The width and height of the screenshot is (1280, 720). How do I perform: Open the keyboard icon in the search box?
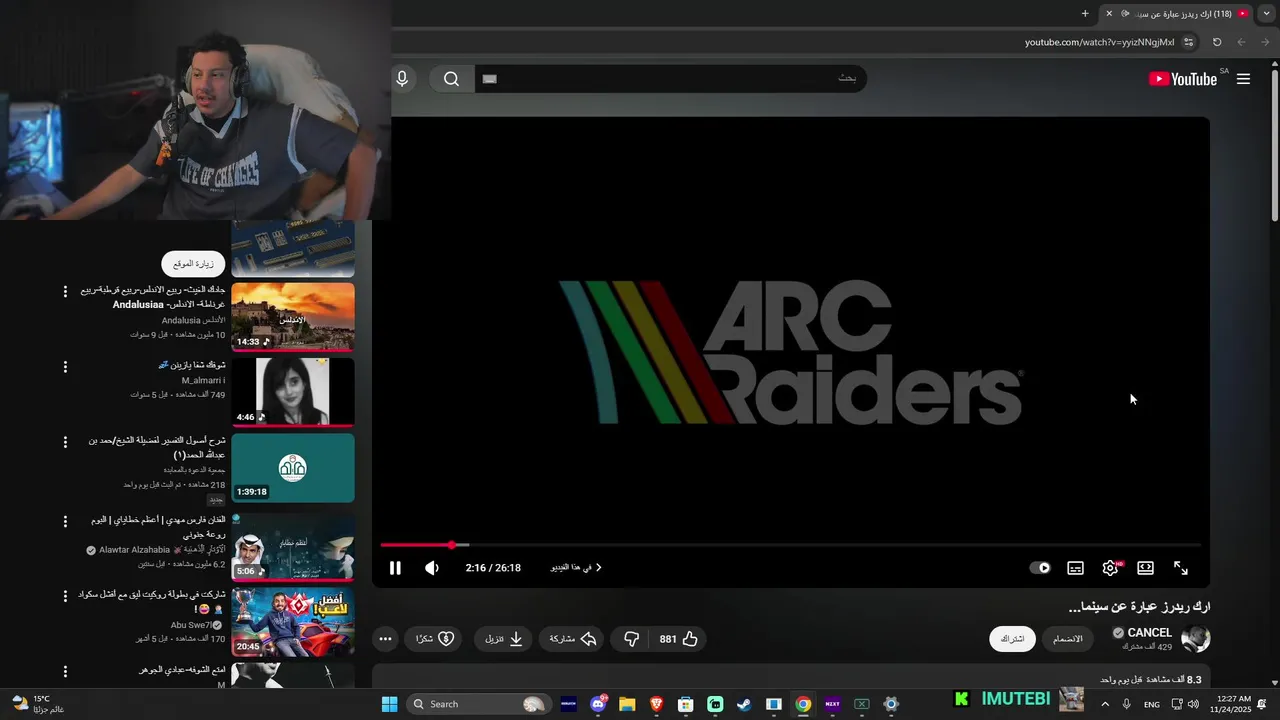[489, 79]
